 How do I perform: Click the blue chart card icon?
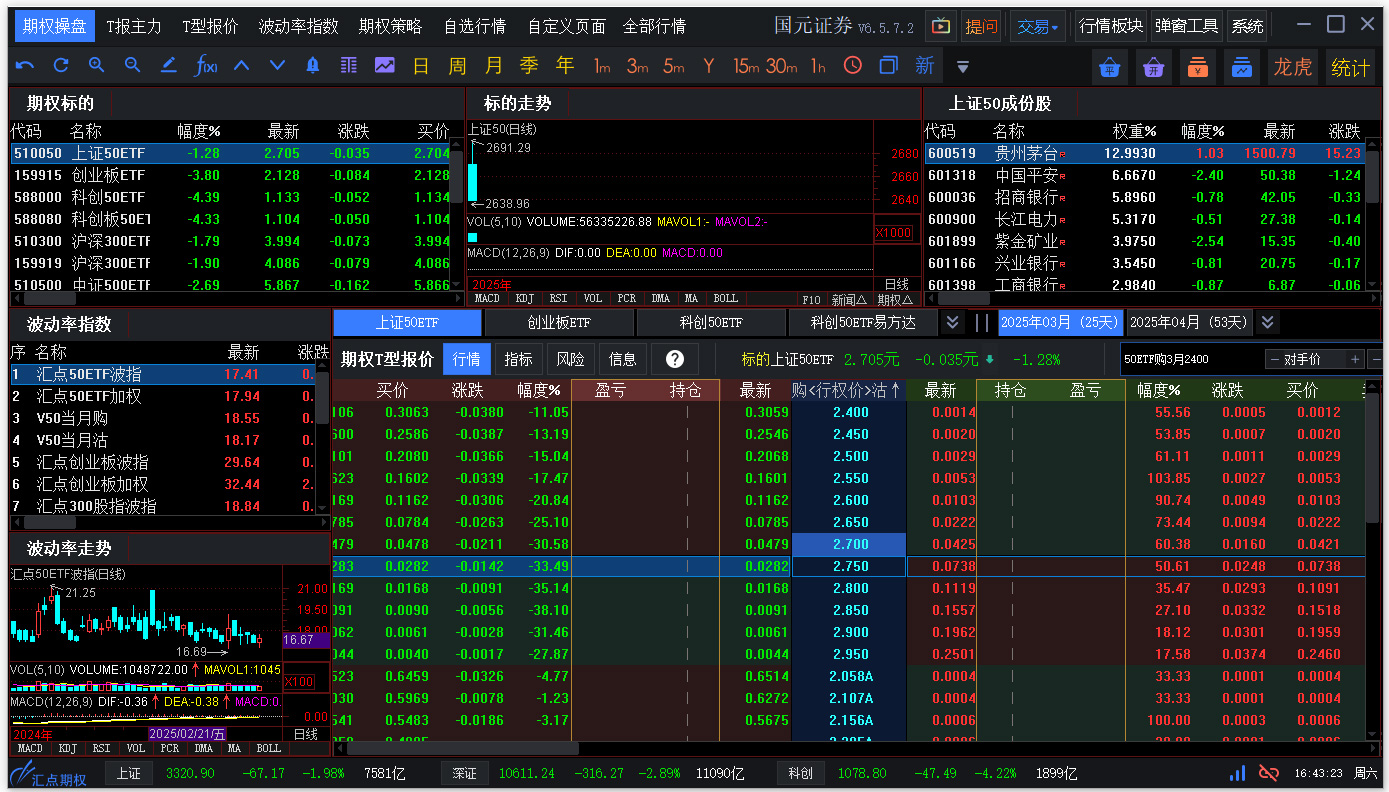click(1241, 67)
